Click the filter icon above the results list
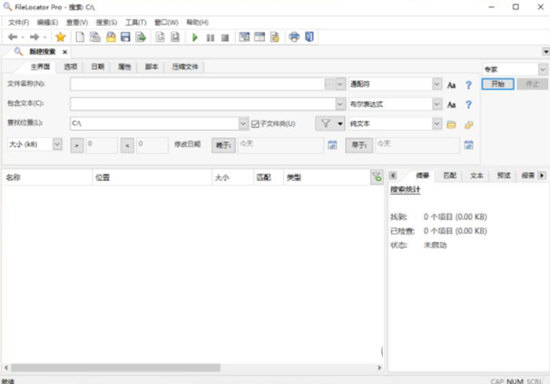Image resolution: width=550 pixels, height=384 pixels. click(377, 177)
